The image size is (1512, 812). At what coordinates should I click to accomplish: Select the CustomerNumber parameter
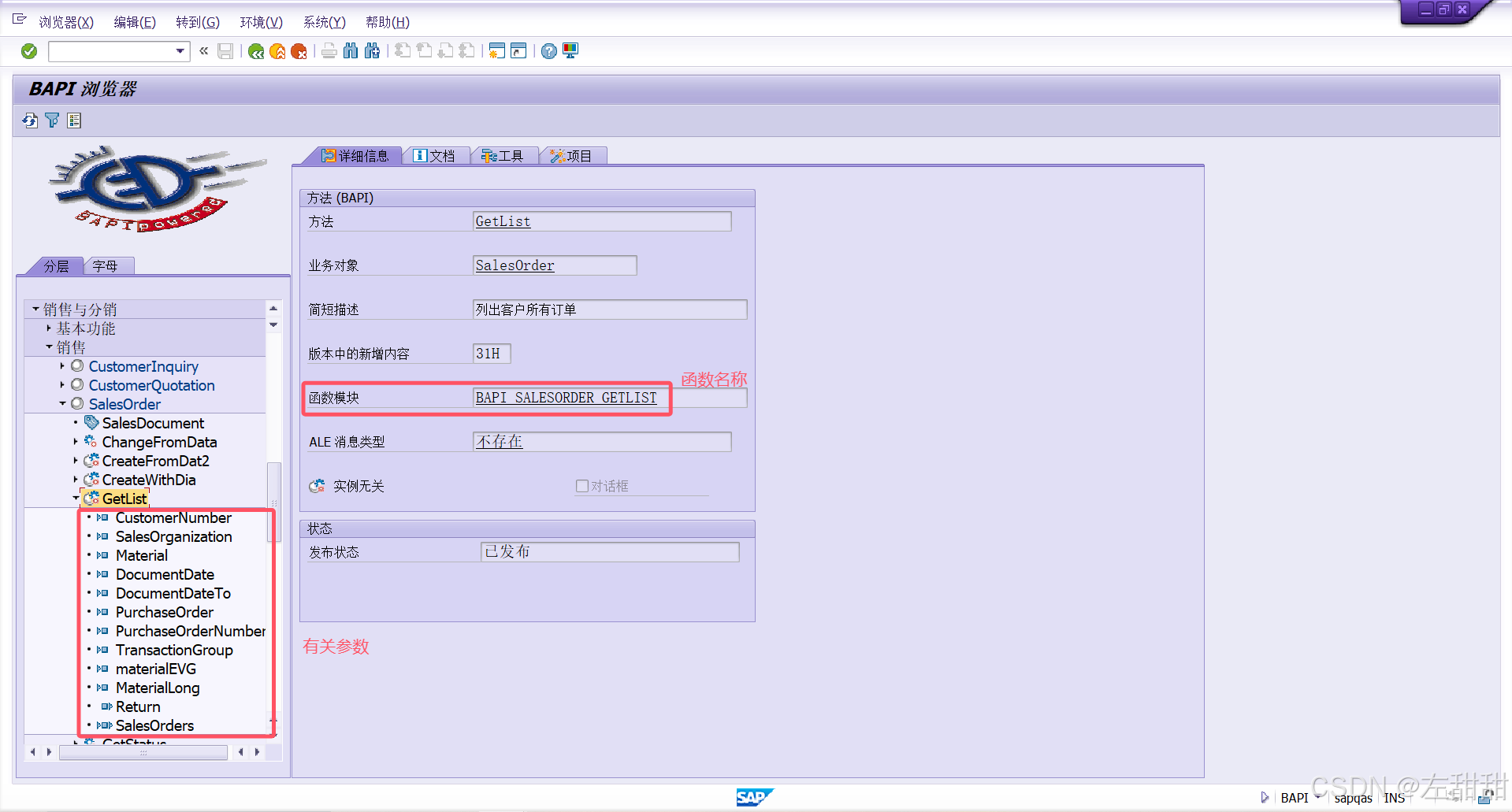tap(173, 517)
